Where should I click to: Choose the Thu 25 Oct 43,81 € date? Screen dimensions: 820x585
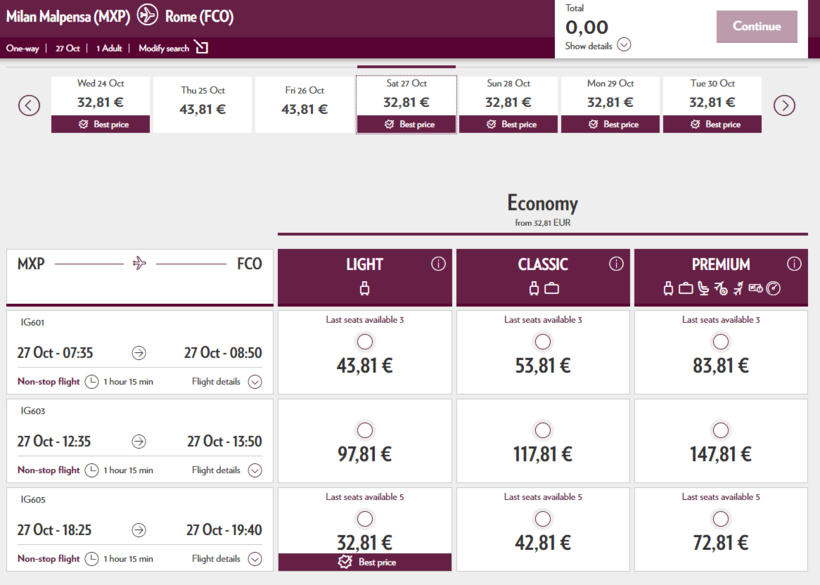202,103
